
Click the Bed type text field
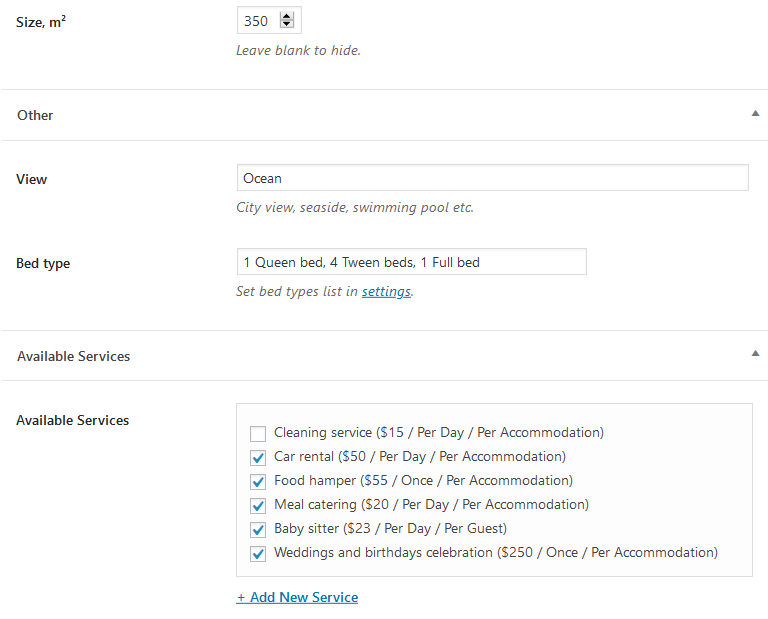411,262
